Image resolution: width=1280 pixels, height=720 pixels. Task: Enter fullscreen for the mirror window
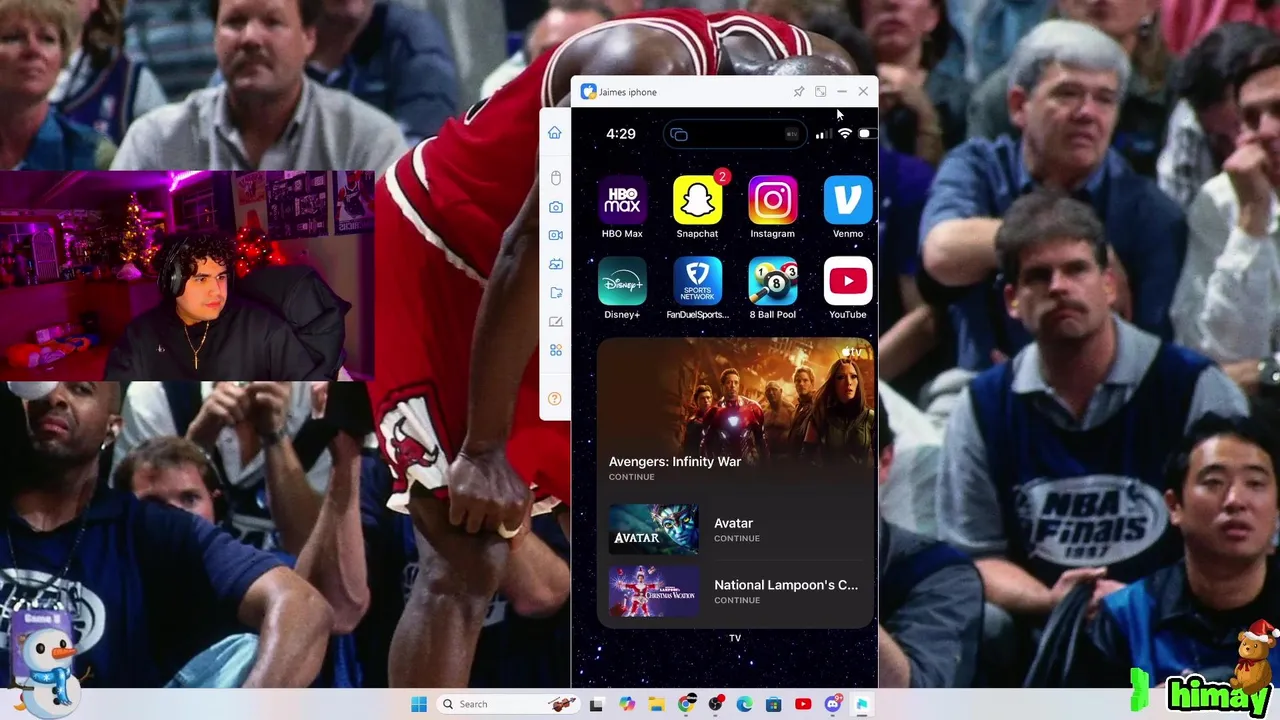tap(820, 92)
